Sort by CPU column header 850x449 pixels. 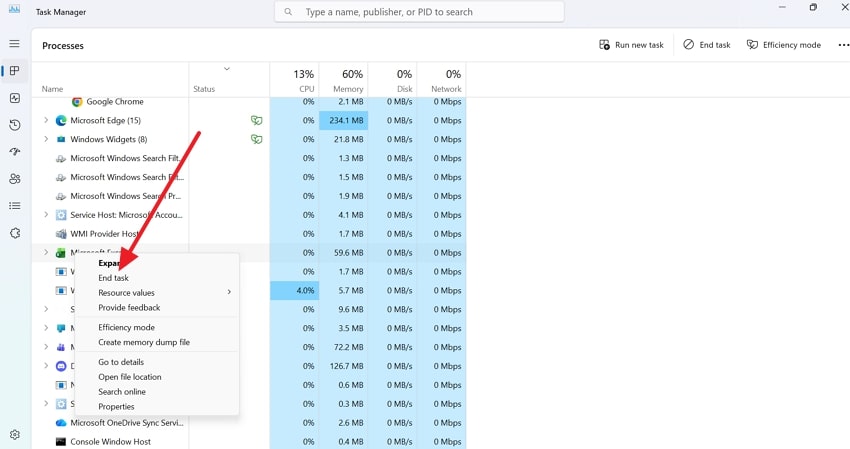[x=294, y=80]
